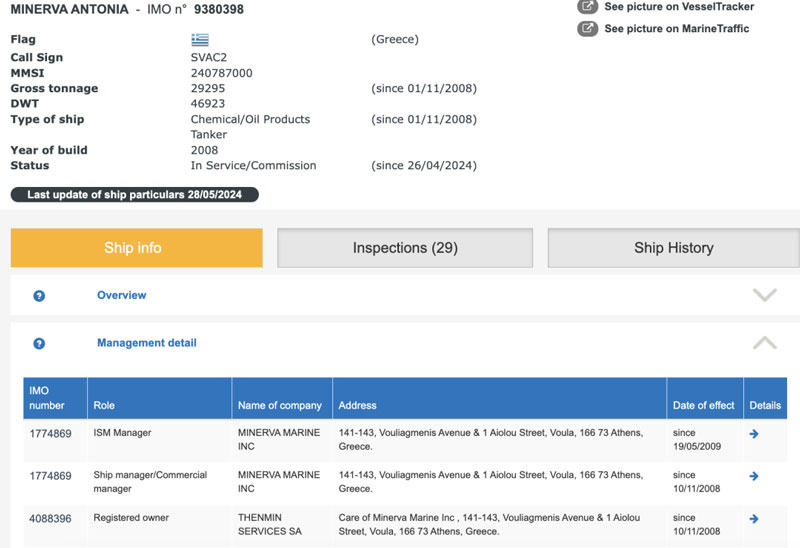Open the Management detail section heading

(x=147, y=343)
